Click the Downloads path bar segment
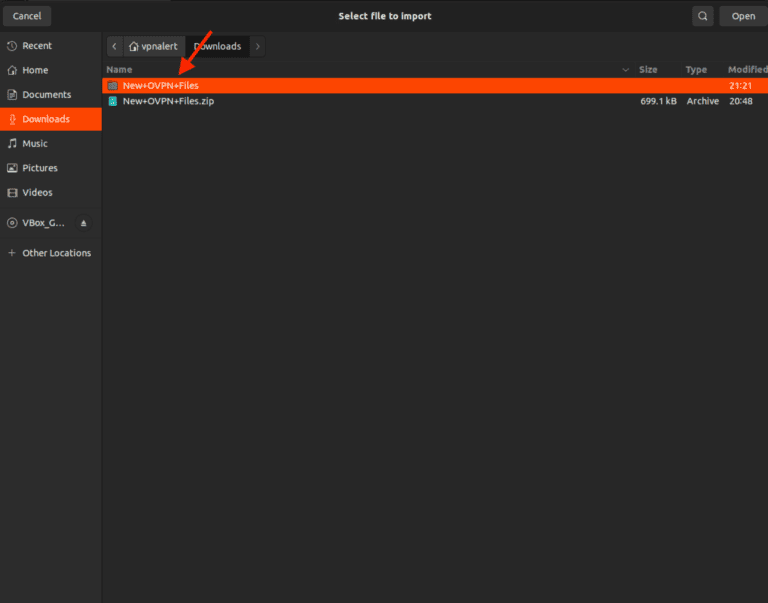Screen dimensions: 768x603 [217, 47]
